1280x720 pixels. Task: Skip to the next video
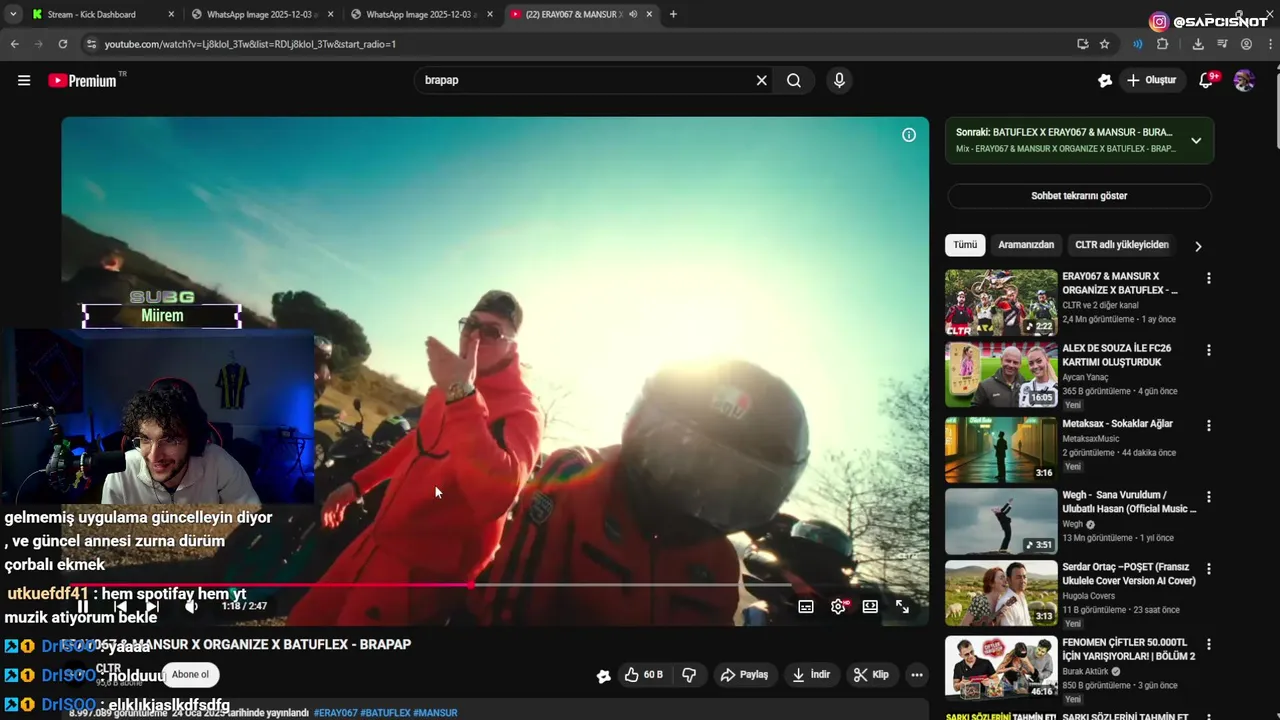152,606
